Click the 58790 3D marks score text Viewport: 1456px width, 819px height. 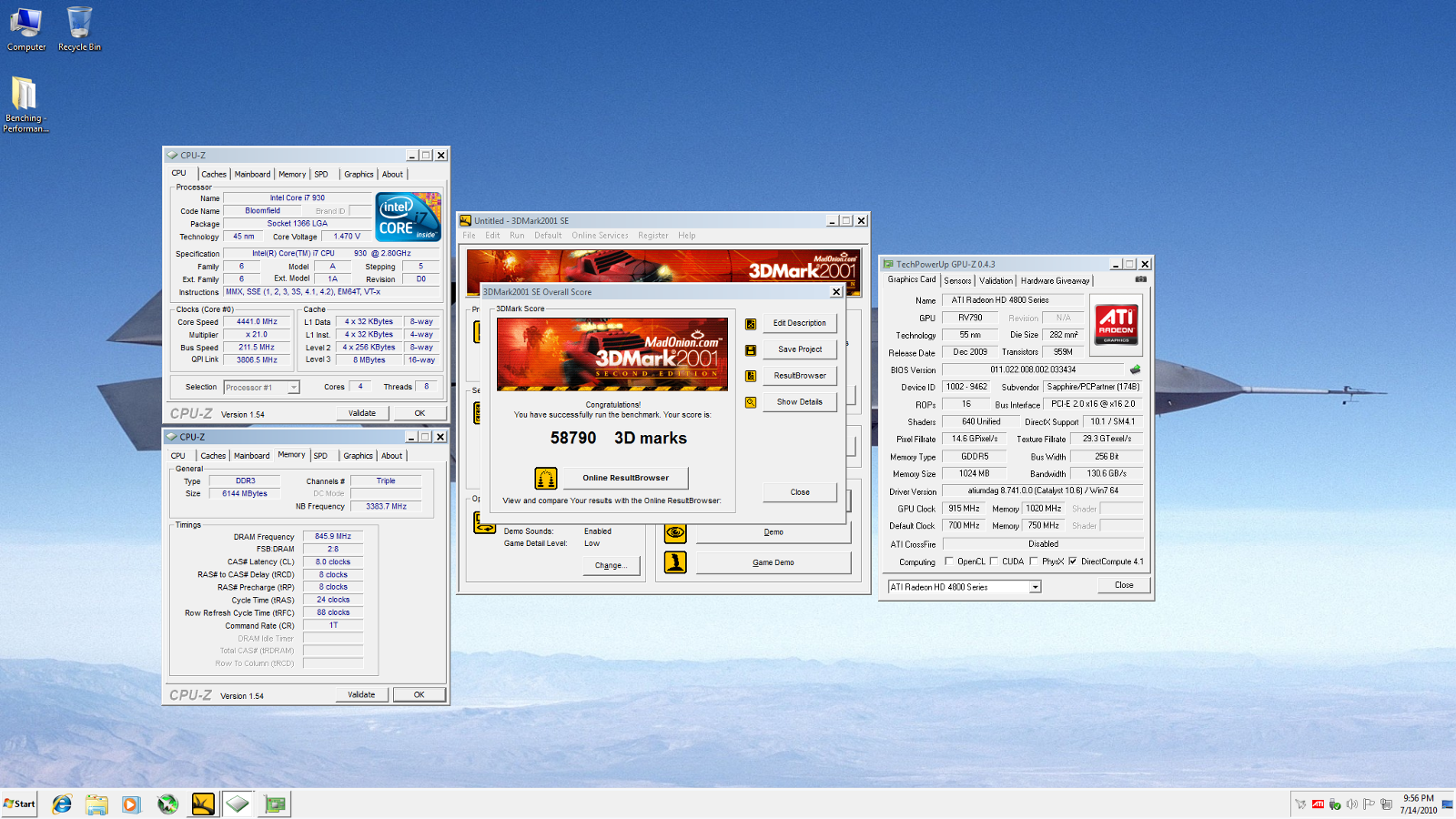click(x=619, y=438)
